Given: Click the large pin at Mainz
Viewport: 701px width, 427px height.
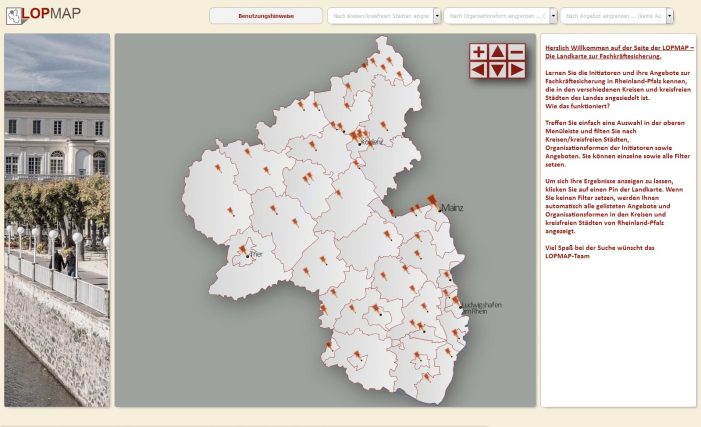Looking at the screenshot, I should (x=432, y=202).
